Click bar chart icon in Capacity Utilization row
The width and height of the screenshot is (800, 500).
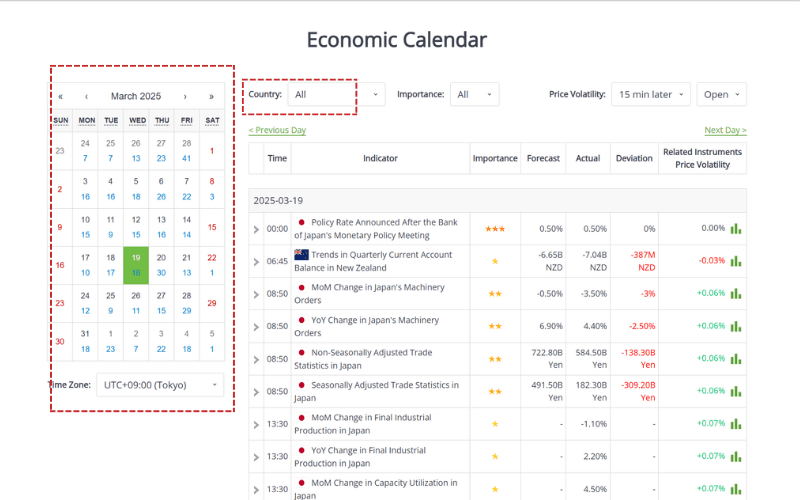pyautogui.click(x=736, y=489)
